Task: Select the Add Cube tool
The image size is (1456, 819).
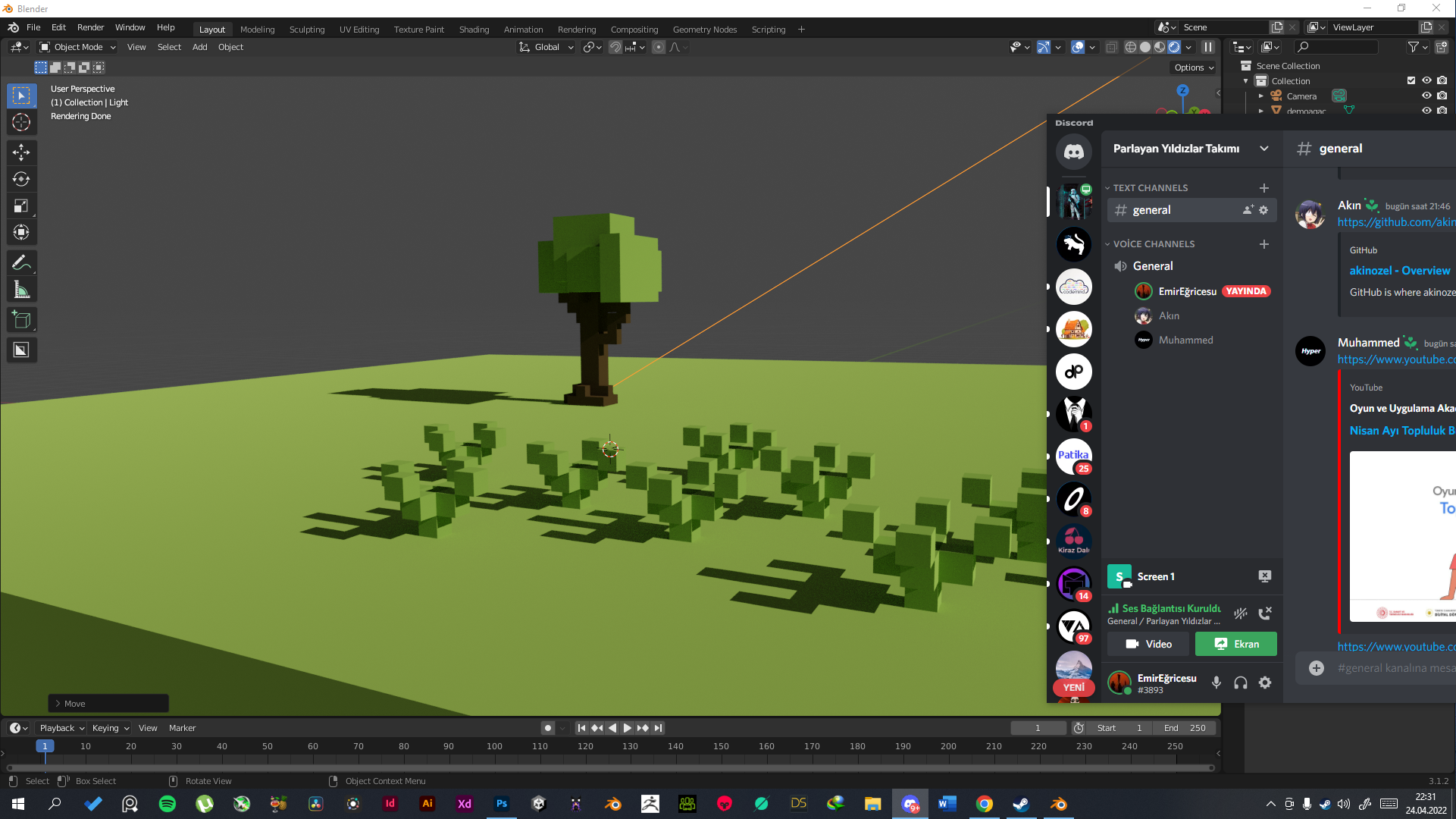Action: pyautogui.click(x=21, y=320)
